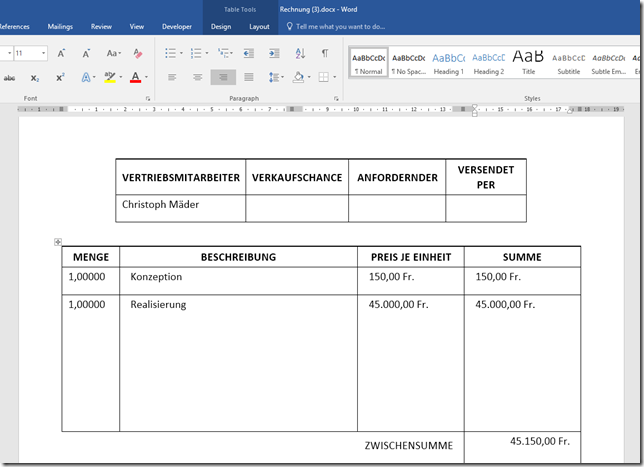Open the Developer ribbon tab
Screen dimensions: 644x467
tap(177, 27)
